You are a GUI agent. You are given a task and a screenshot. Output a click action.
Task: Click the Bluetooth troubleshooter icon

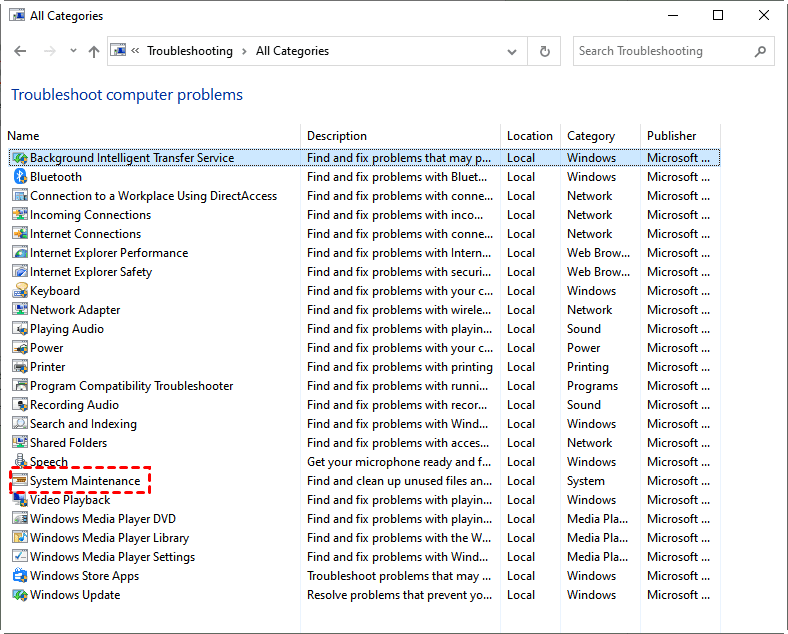20,177
